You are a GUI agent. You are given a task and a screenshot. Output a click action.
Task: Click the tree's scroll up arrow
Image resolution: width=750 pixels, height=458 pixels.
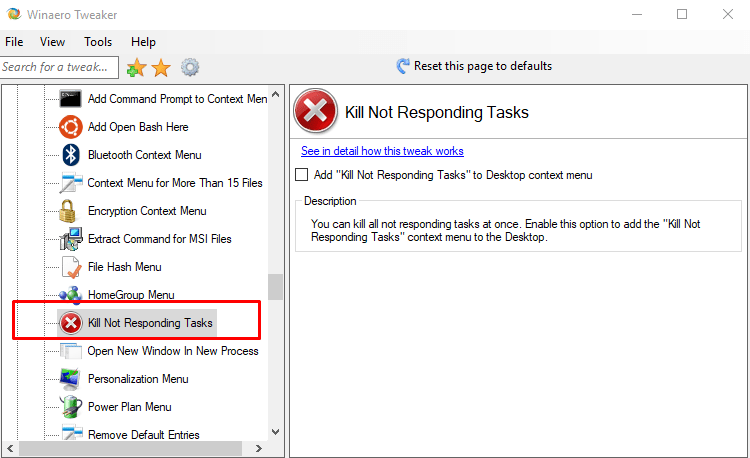click(x=276, y=95)
